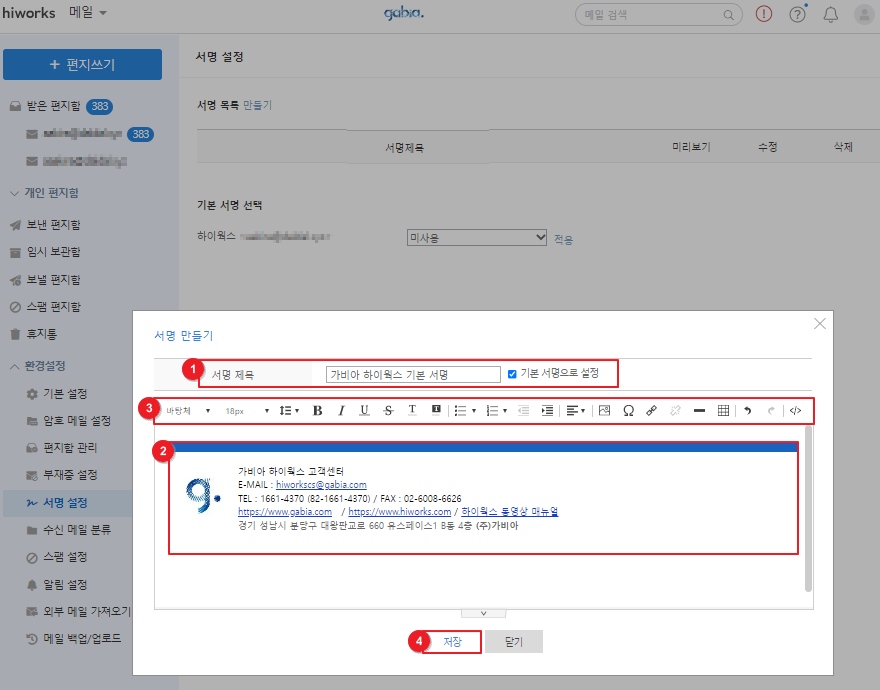Image resolution: width=880 pixels, height=690 pixels.
Task: Open the help question mark icon
Action: point(797,14)
